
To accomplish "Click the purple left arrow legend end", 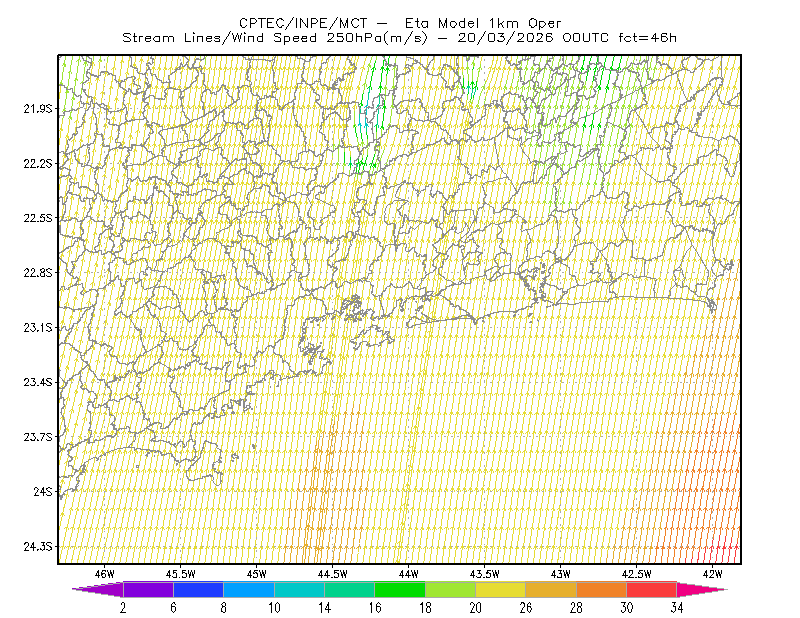I will click(x=97, y=589).
